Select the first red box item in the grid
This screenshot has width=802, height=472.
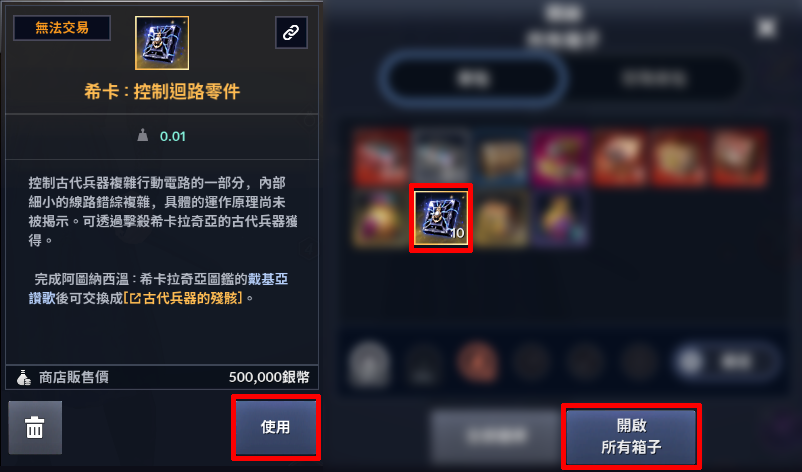click(x=381, y=158)
